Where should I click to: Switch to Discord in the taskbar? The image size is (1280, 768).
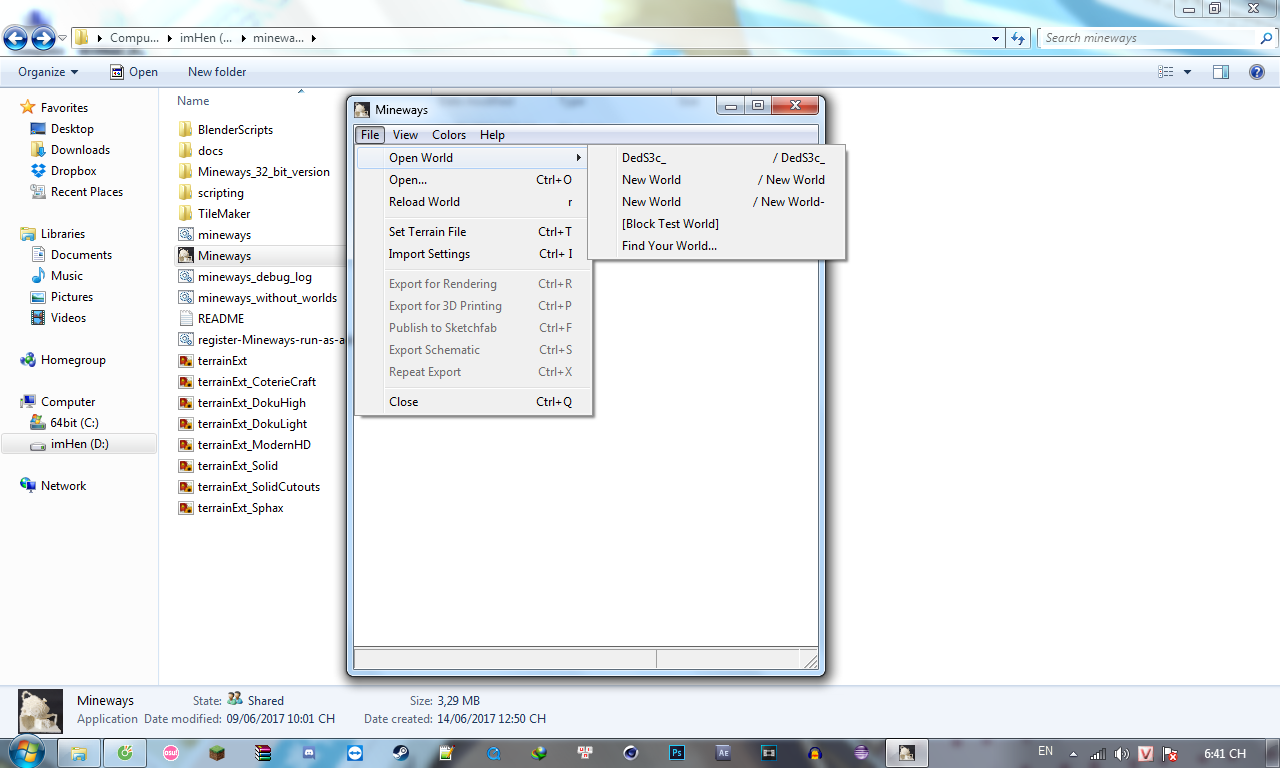coord(309,753)
